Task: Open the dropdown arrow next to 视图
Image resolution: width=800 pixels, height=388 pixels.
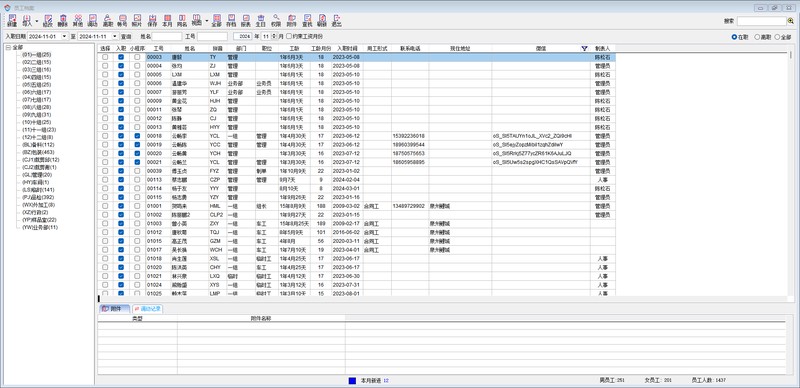Action: (207, 20)
